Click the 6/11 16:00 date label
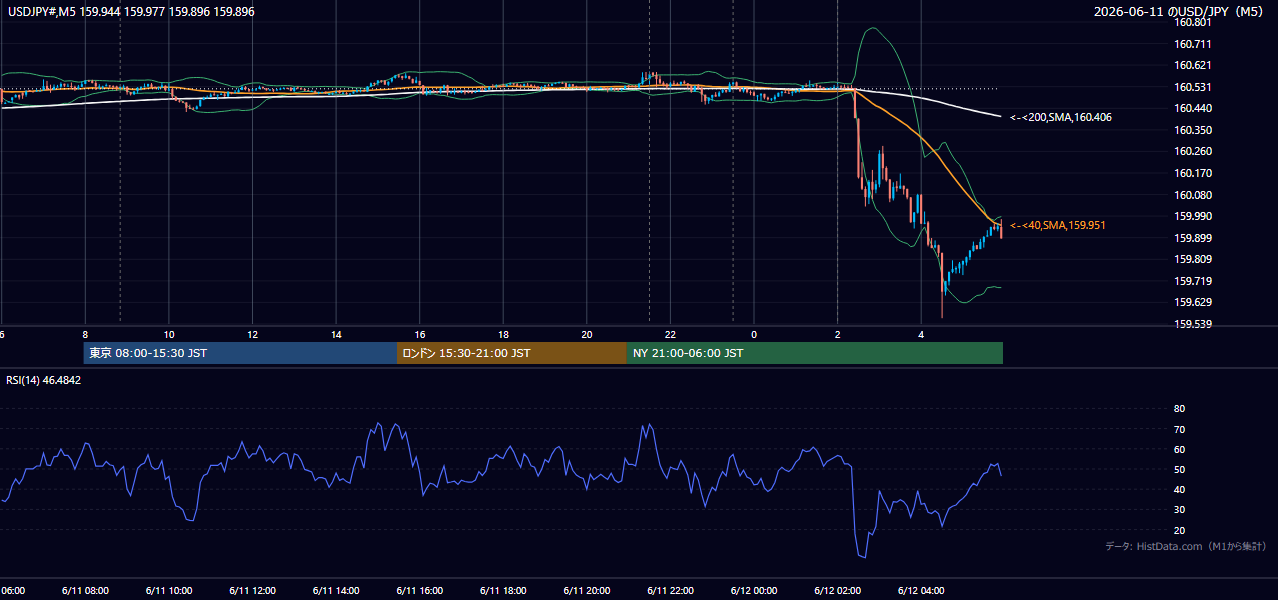This screenshot has width=1278, height=600. [x=419, y=591]
